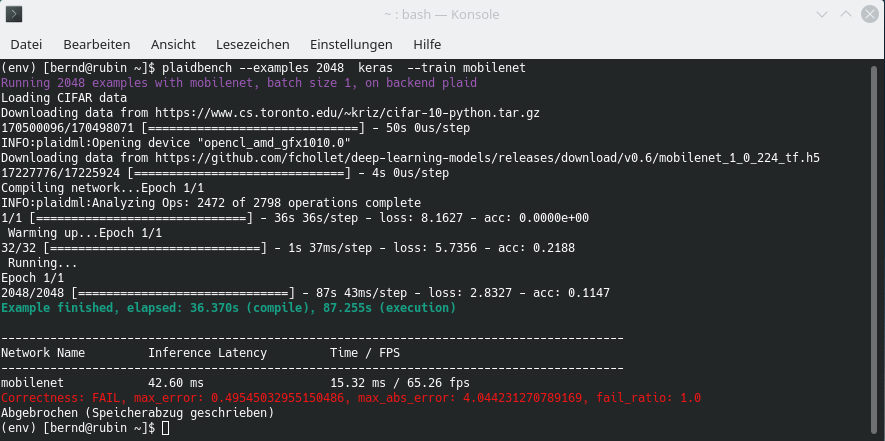Viewport: 885px width, 441px height.
Task: Open the Hilfe menu
Action: [427, 45]
